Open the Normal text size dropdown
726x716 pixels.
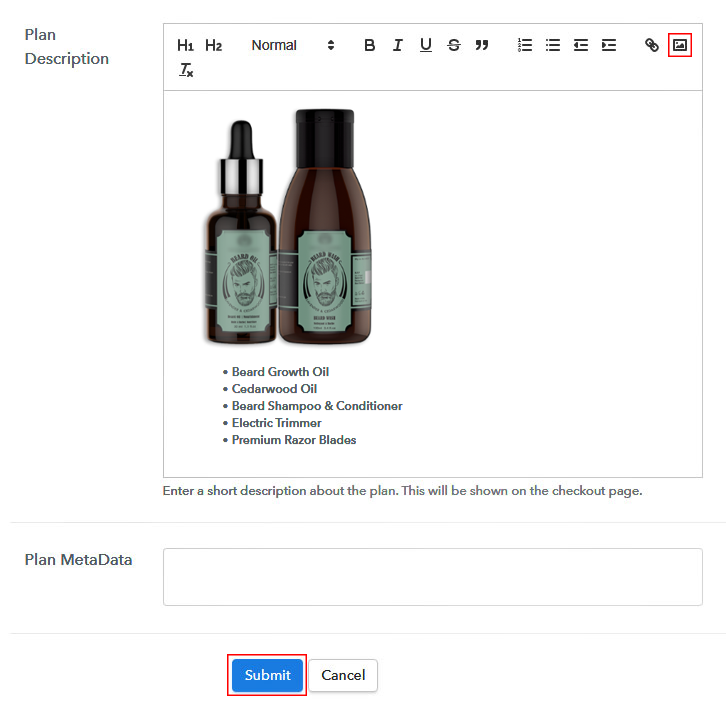click(292, 45)
